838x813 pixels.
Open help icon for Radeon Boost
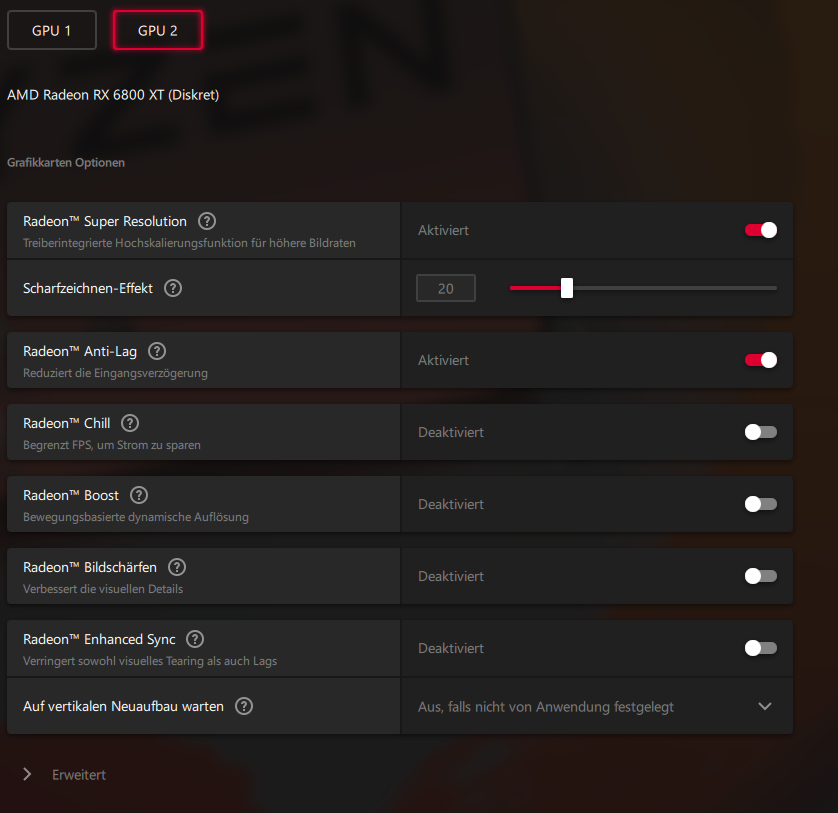coord(139,495)
